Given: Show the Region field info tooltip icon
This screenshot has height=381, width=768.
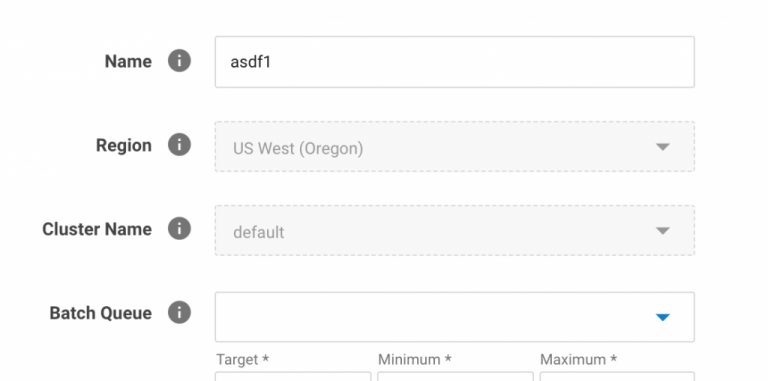Looking at the screenshot, I should tap(179, 145).
